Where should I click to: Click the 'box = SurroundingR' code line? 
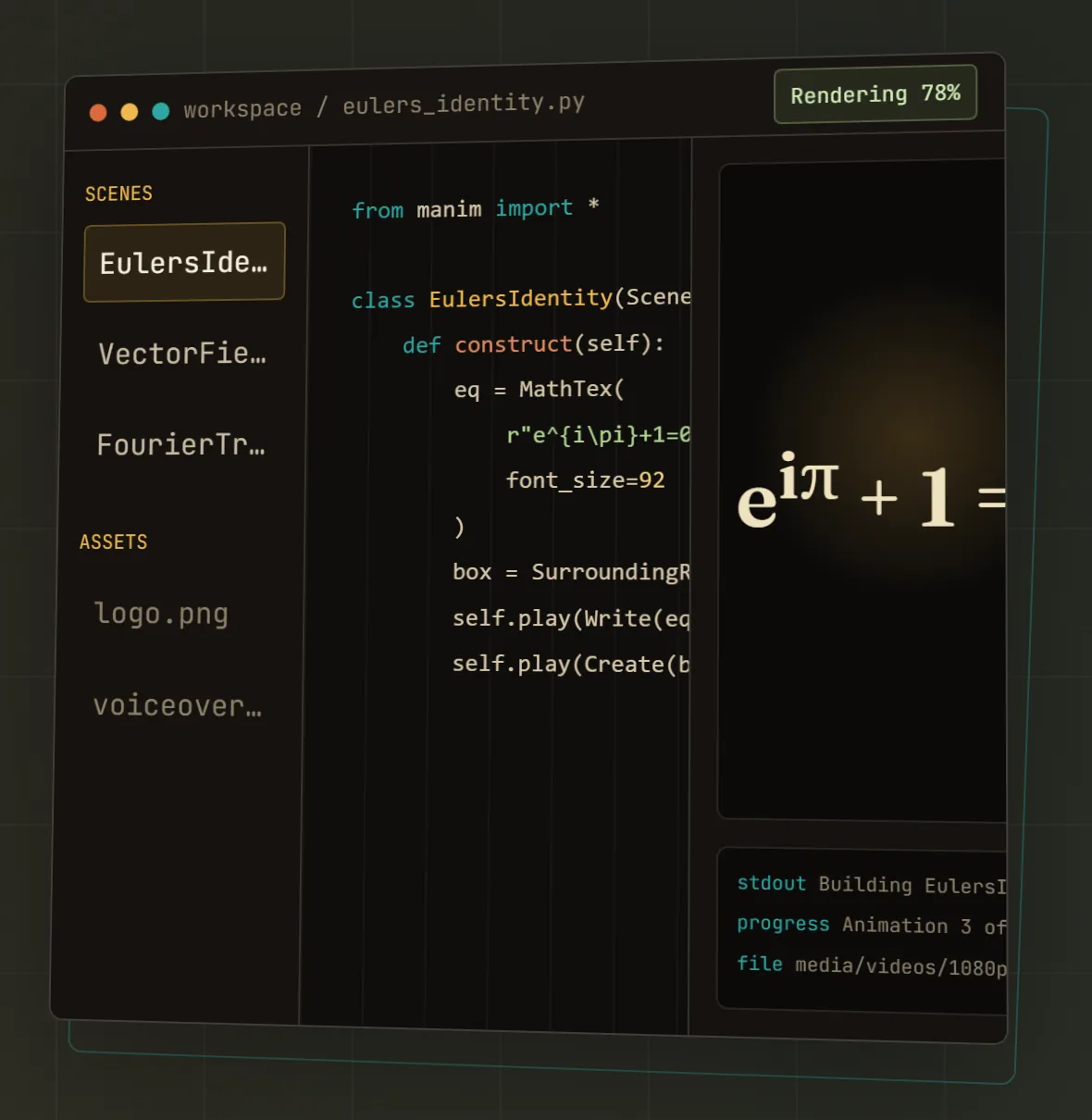(572, 572)
